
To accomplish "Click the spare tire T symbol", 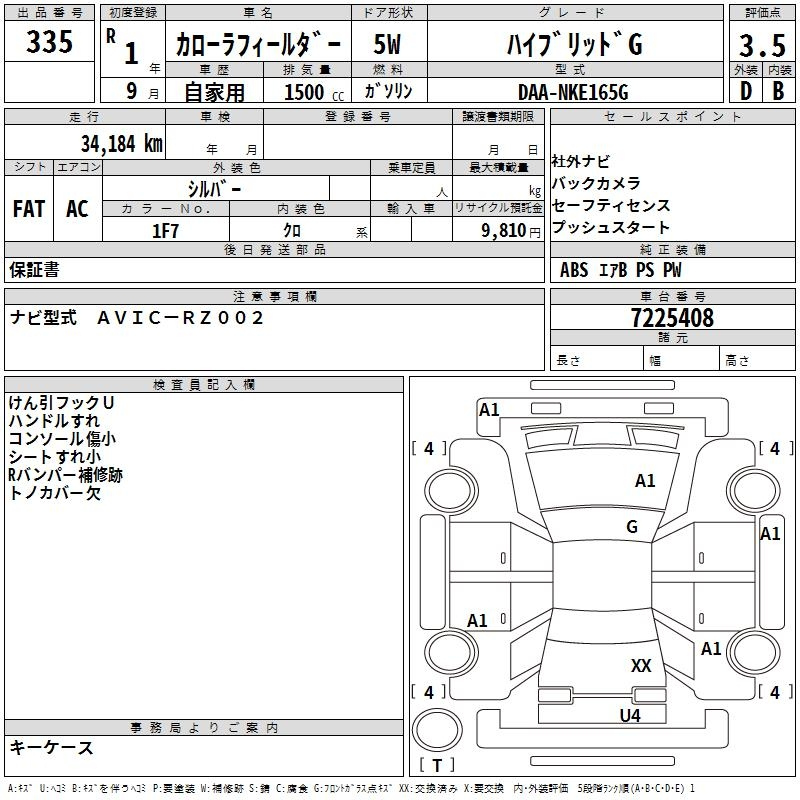I will (437, 765).
